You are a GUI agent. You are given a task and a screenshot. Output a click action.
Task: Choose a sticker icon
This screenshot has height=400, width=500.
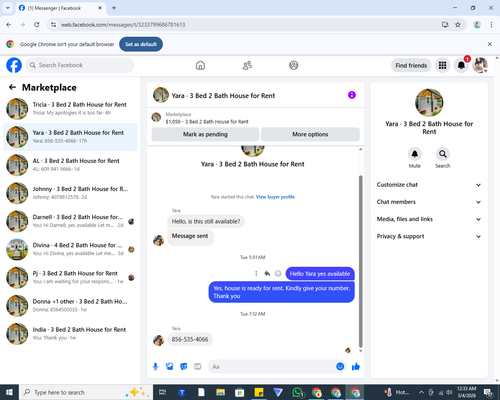(x=184, y=367)
